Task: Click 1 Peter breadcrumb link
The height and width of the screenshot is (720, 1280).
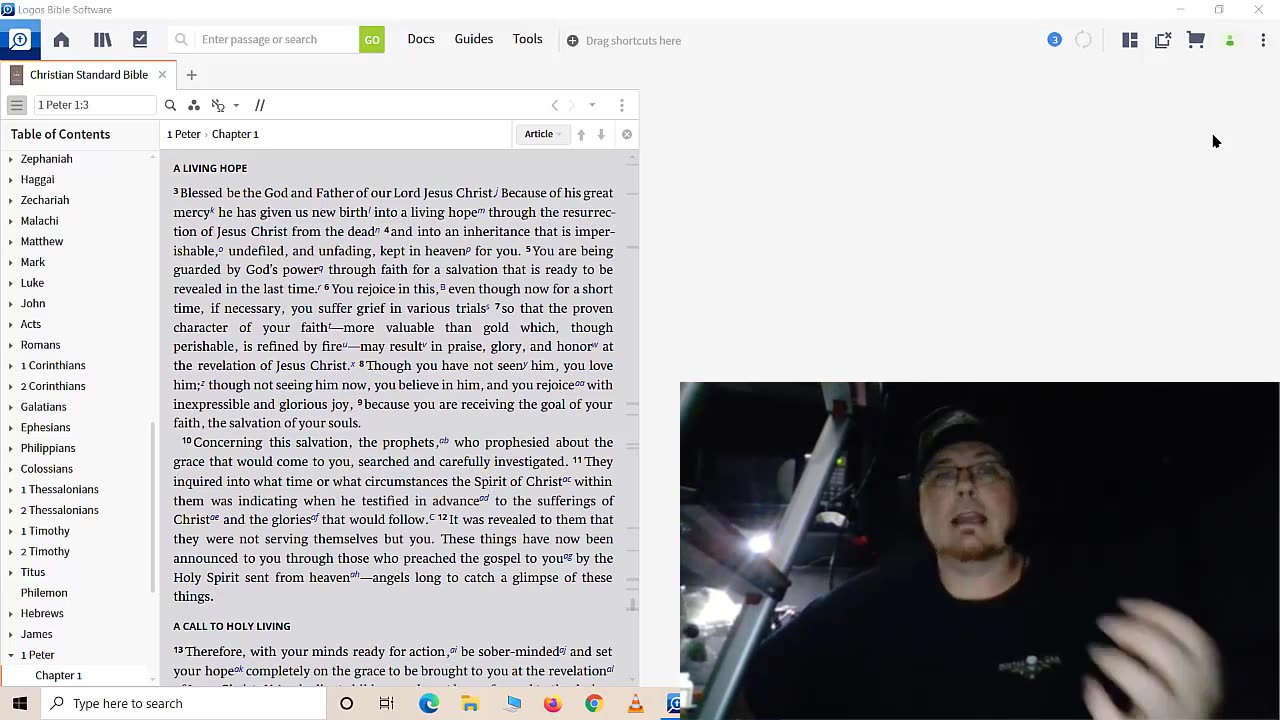Action: pyautogui.click(x=183, y=134)
